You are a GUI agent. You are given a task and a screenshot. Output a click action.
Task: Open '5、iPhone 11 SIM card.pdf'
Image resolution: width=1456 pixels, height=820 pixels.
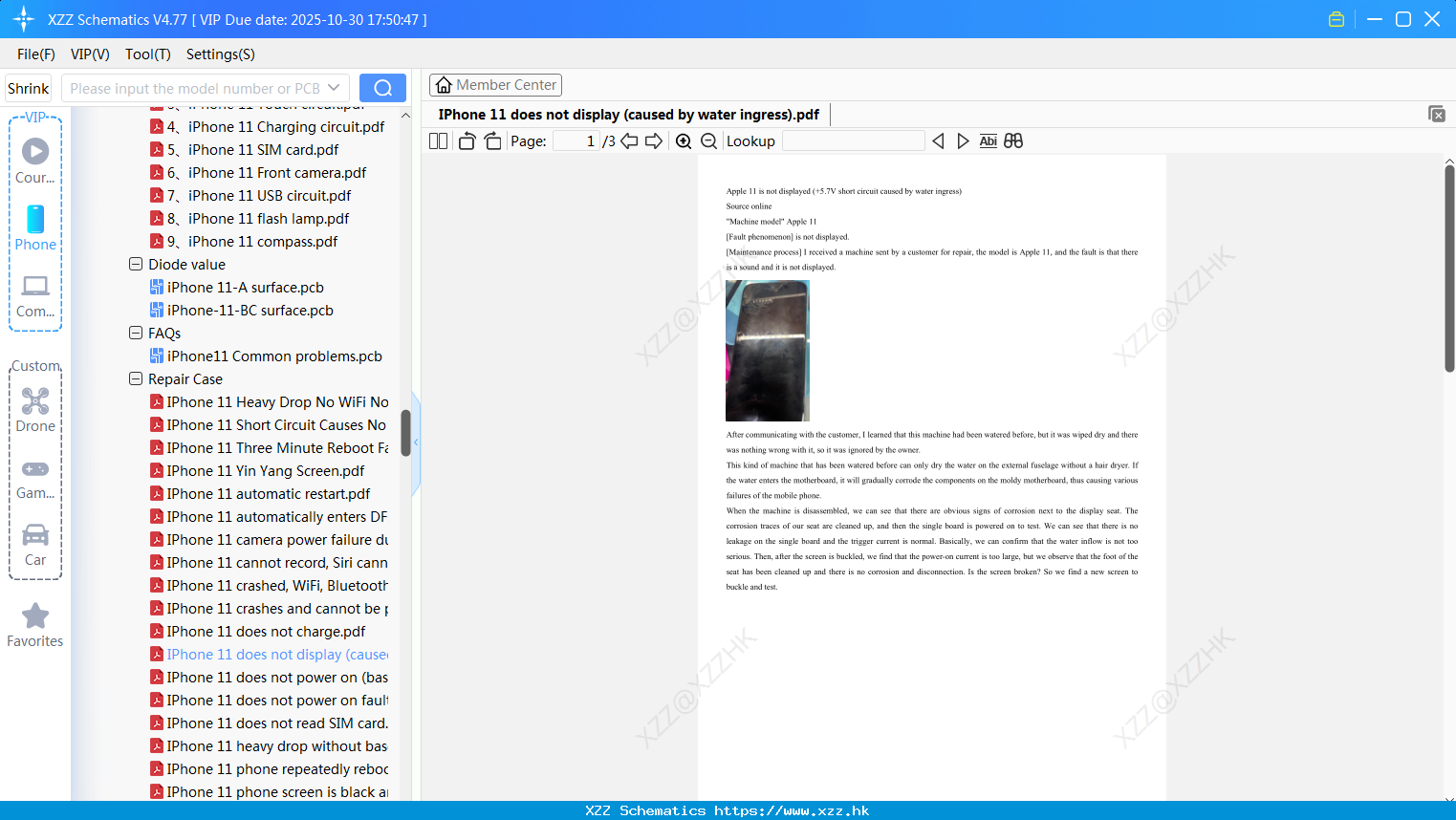point(245,149)
